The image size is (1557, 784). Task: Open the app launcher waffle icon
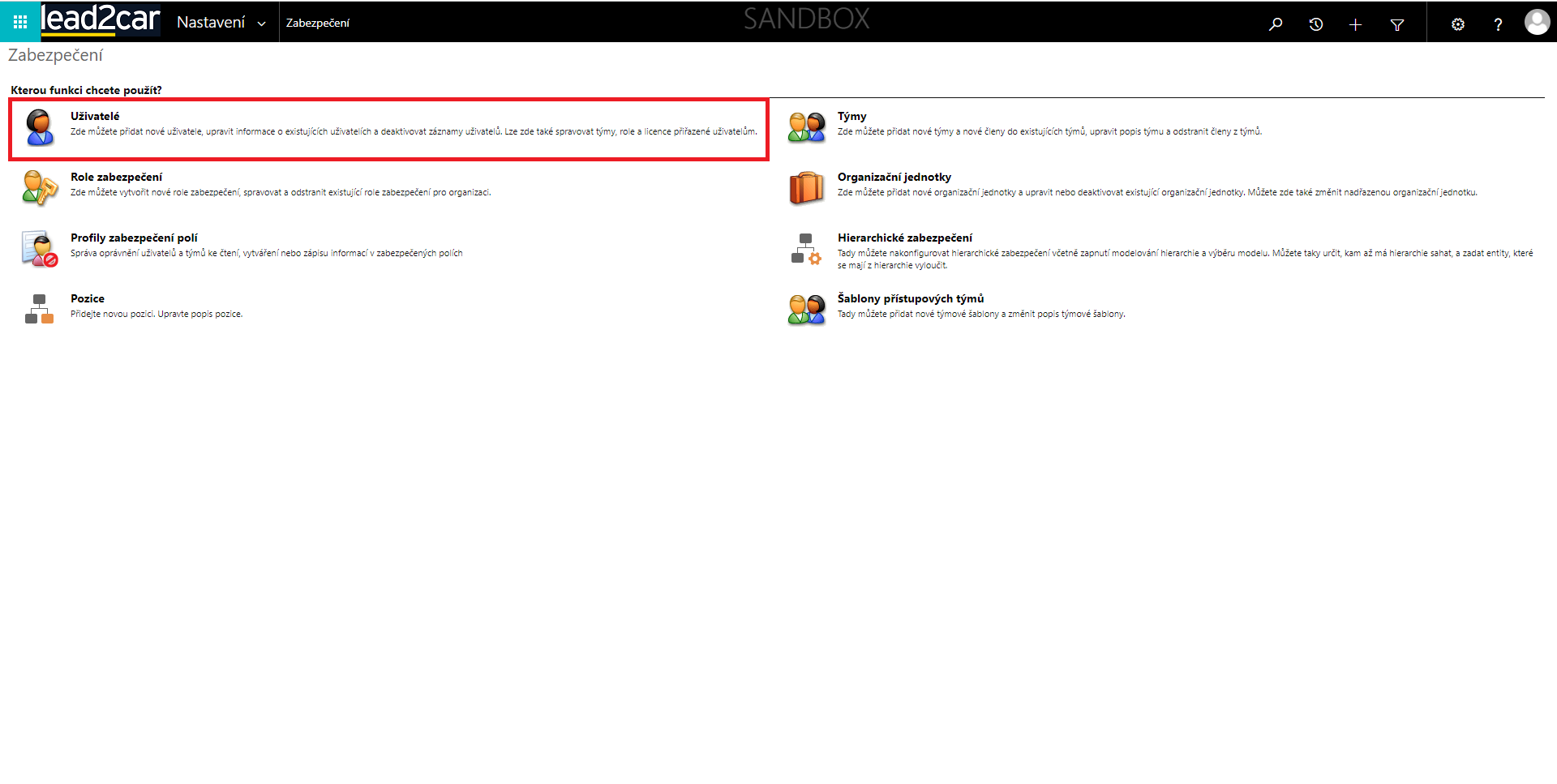pyautogui.click(x=20, y=22)
